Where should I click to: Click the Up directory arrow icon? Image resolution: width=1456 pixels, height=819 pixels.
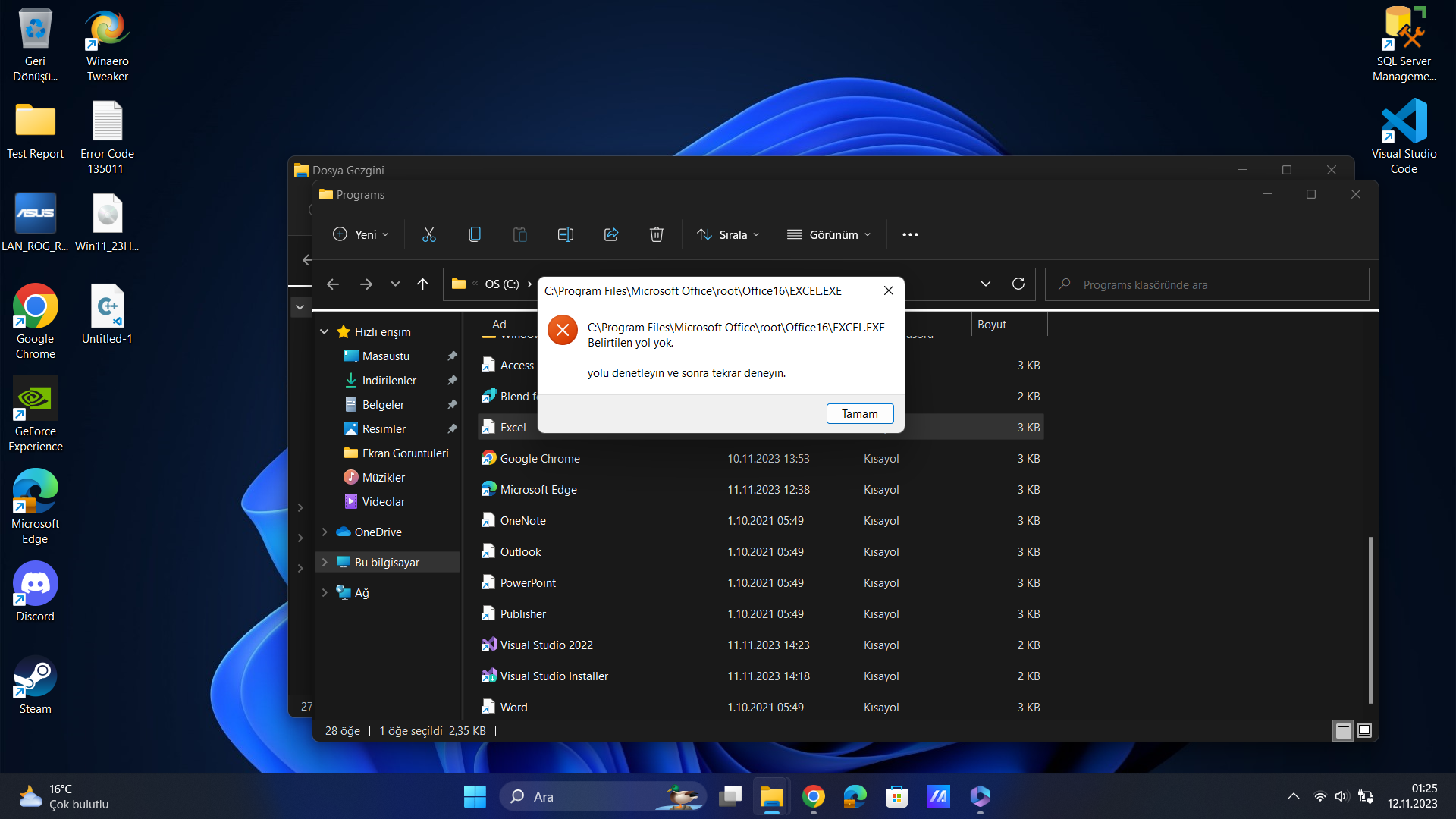pos(423,284)
